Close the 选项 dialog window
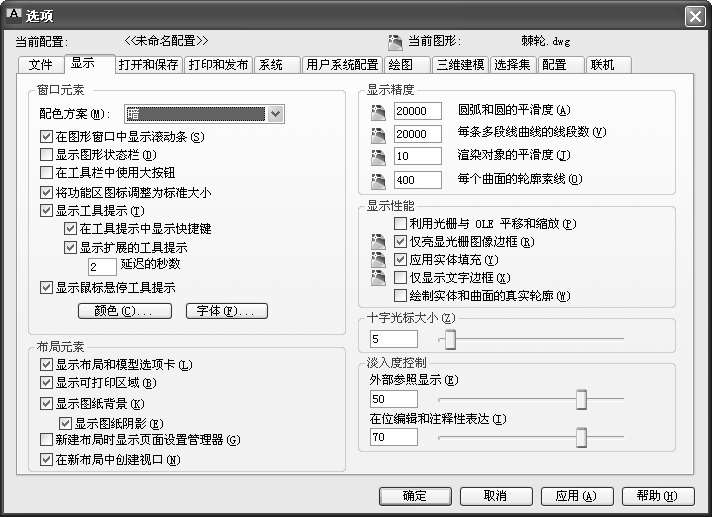Viewport: 712px width, 517px height. pyautogui.click(x=695, y=17)
